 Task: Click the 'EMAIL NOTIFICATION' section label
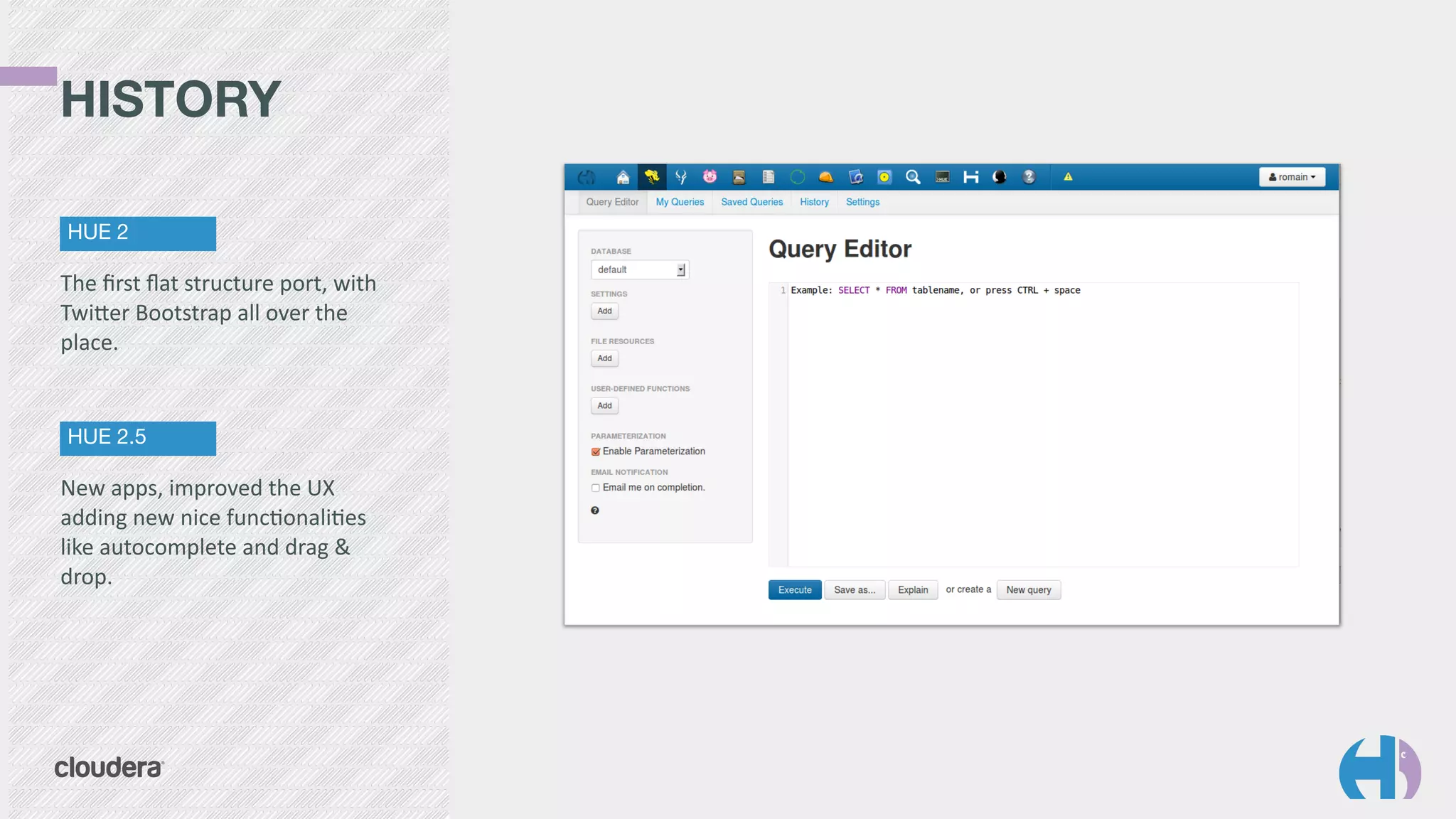629,472
